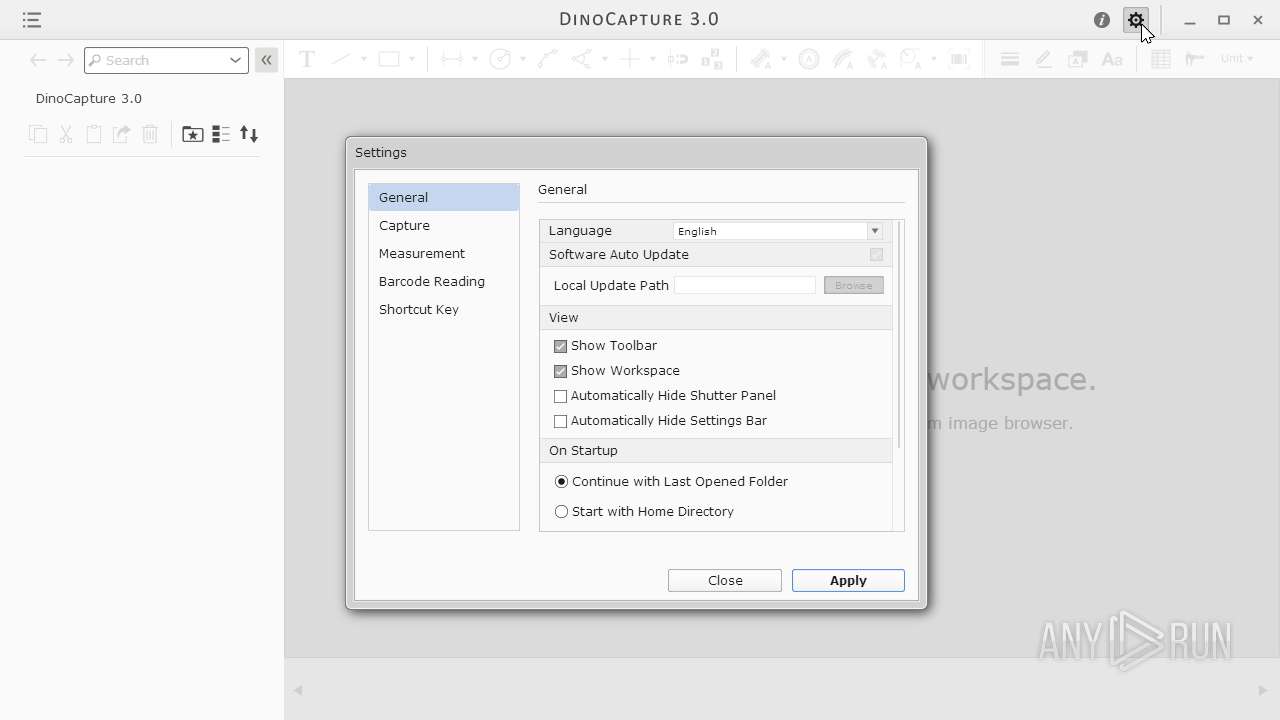Open the Measurement settings tab
The image size is (1280, 720).
point(444,253)
